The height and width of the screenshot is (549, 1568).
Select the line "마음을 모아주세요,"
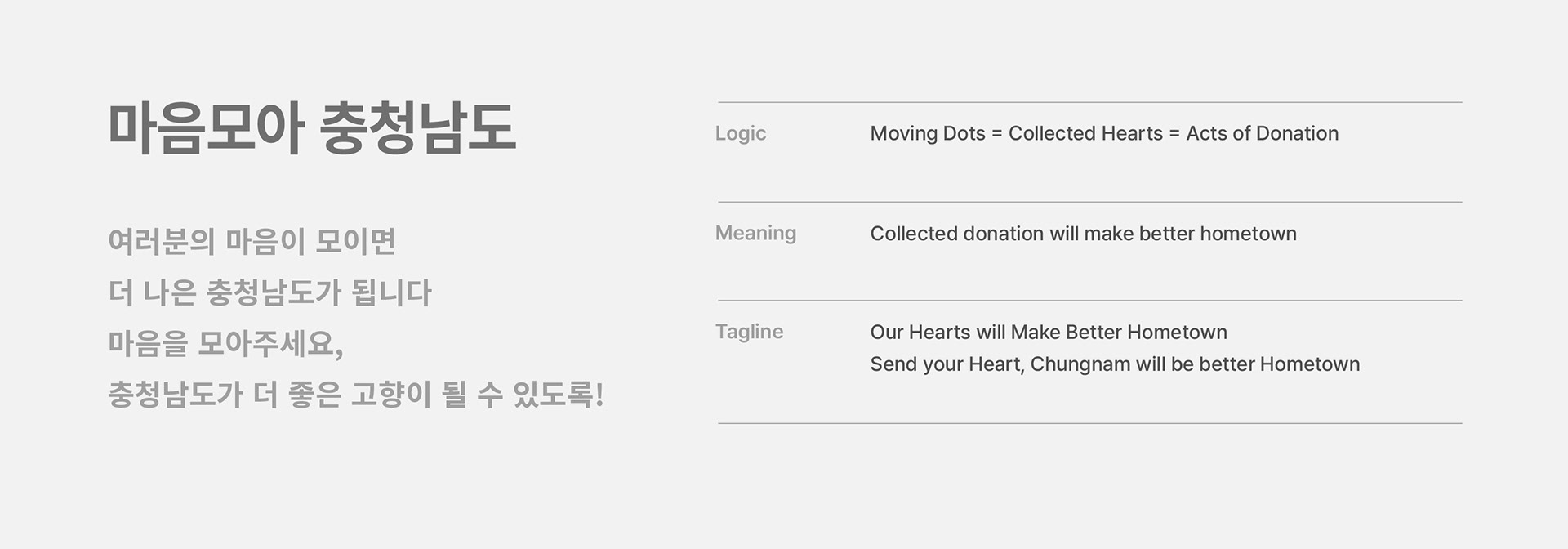pos(225,344)
